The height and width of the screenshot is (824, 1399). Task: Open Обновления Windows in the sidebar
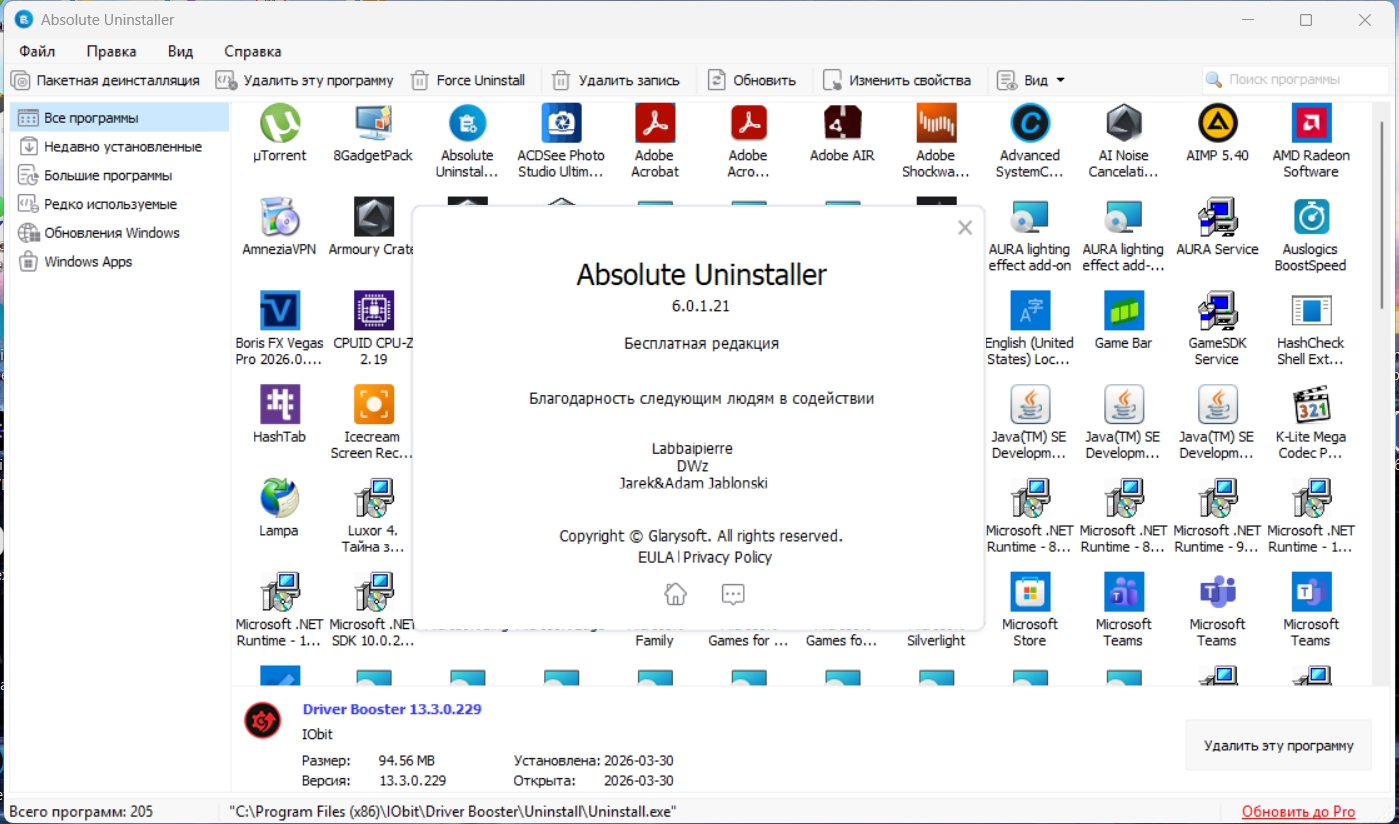pos(120,233)
